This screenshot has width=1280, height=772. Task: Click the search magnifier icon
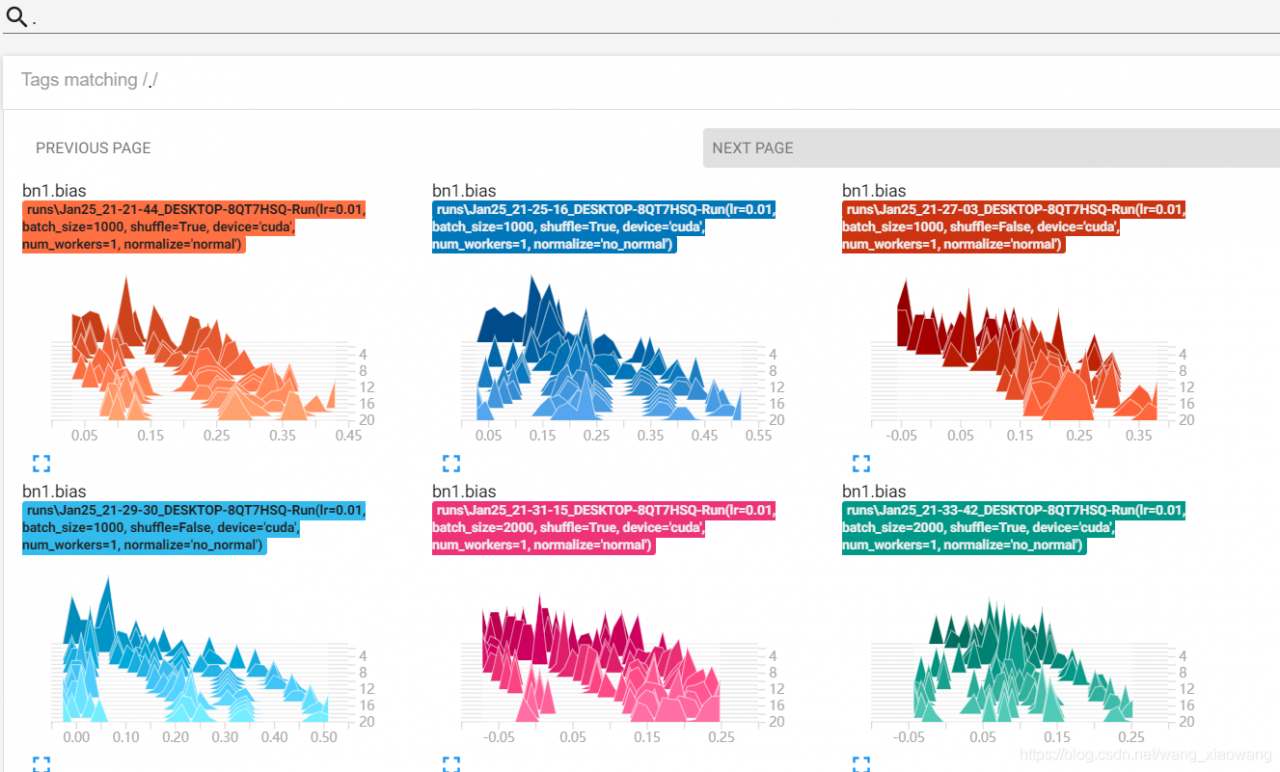click(x=17, y=16)
